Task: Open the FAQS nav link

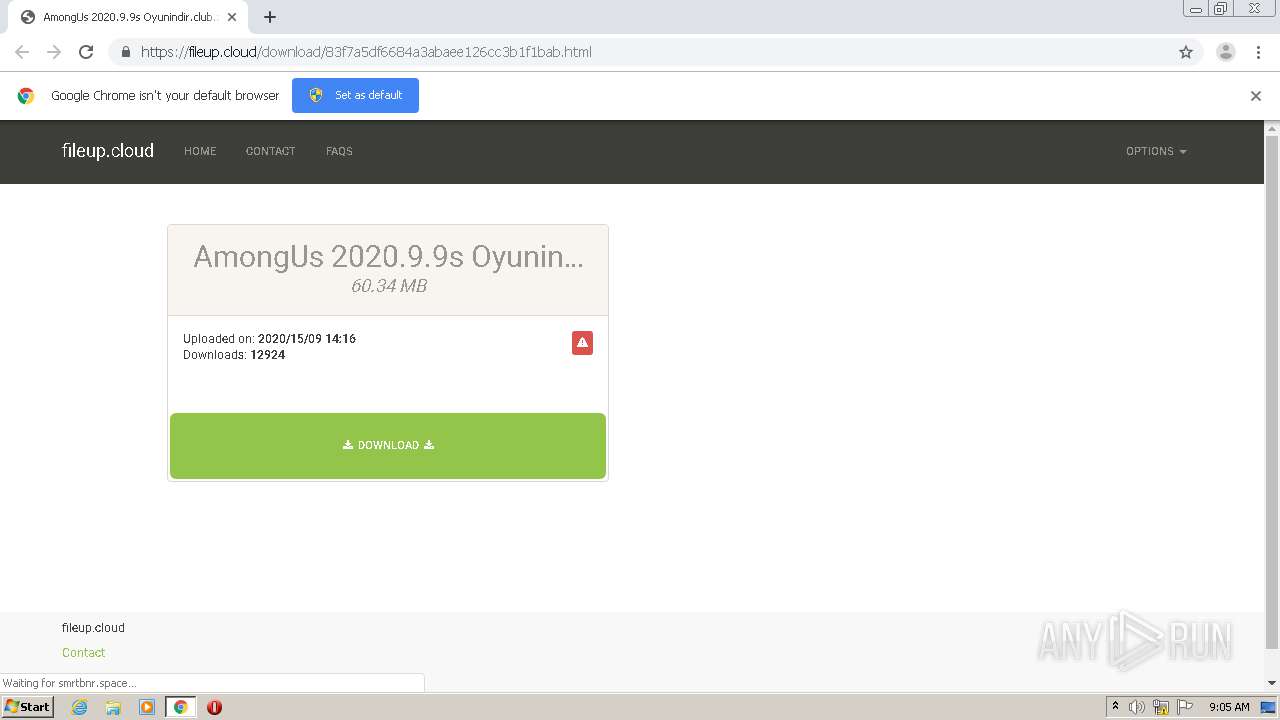Action: click(339, 152)
